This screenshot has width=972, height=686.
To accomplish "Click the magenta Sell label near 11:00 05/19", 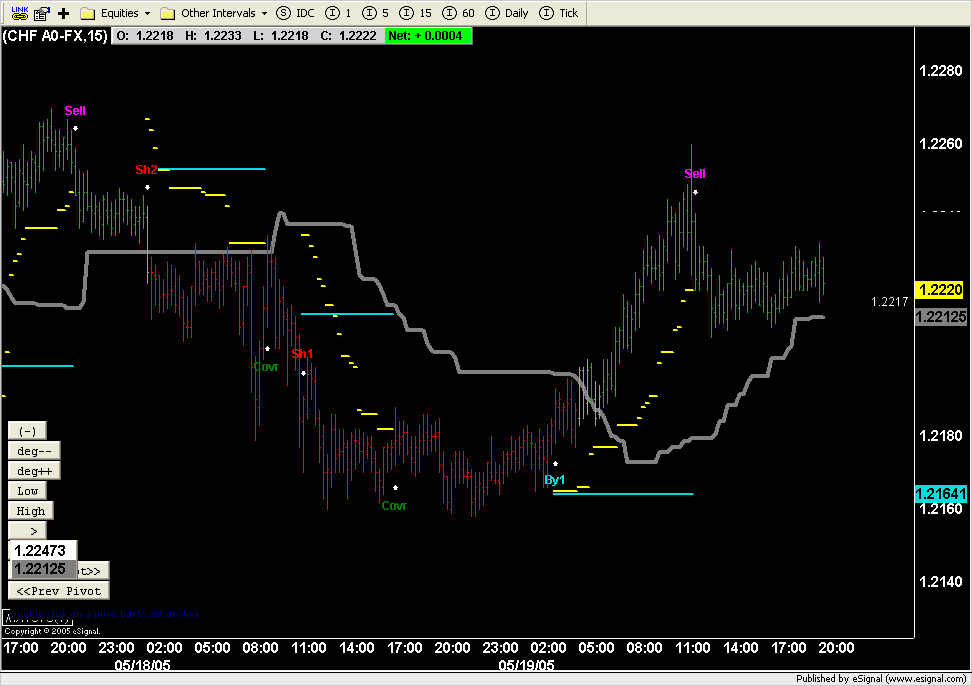I will 695,174.
